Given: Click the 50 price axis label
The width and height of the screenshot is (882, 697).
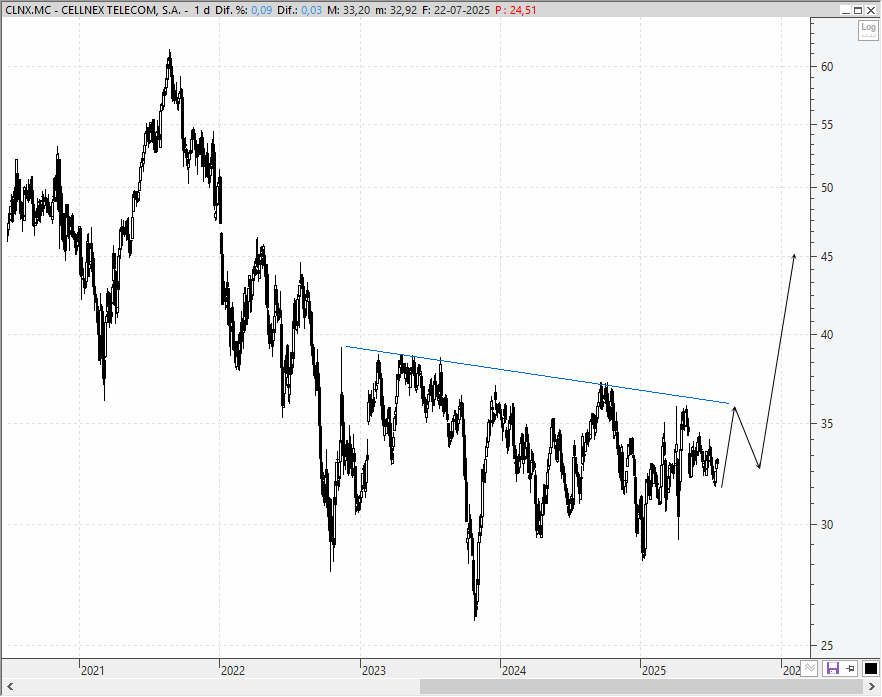Looking at the screenshot, I should (826, 188).
